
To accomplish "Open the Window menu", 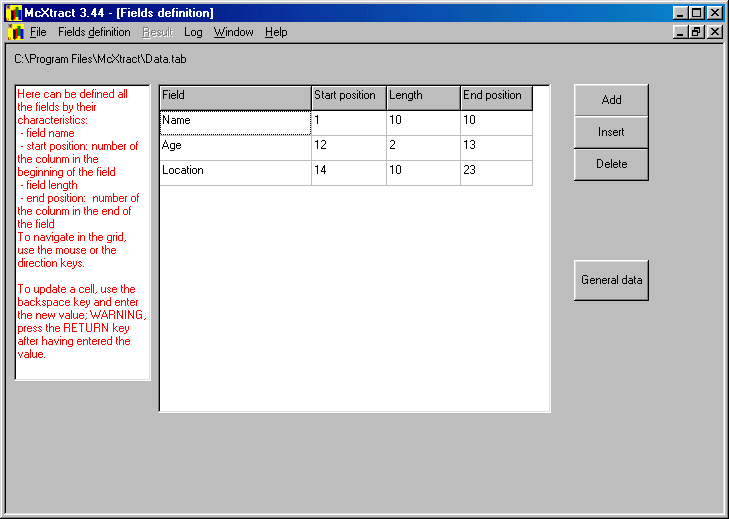I will 233,32.
